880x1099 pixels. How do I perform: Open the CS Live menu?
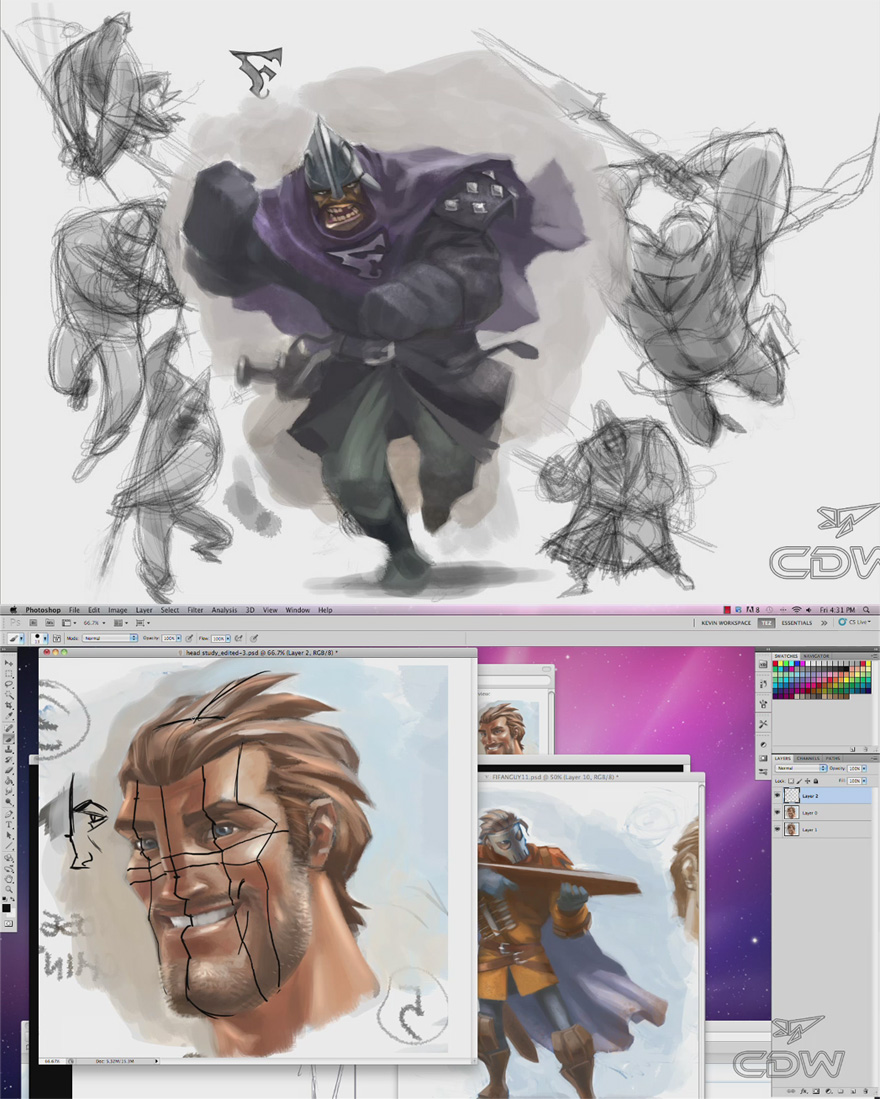pyautogui.click(x=854, y=622)
